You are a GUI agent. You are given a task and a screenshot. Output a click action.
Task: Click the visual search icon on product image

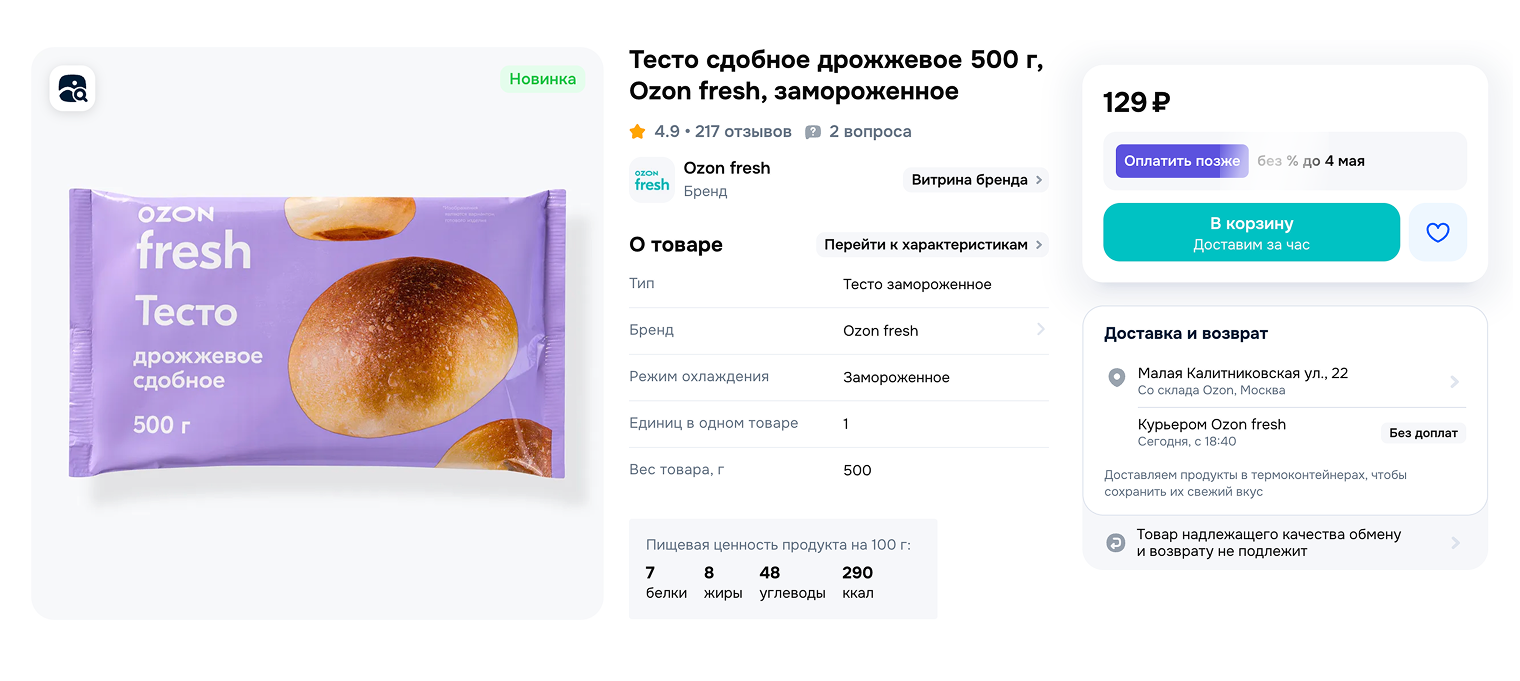(x=72, y=89)
